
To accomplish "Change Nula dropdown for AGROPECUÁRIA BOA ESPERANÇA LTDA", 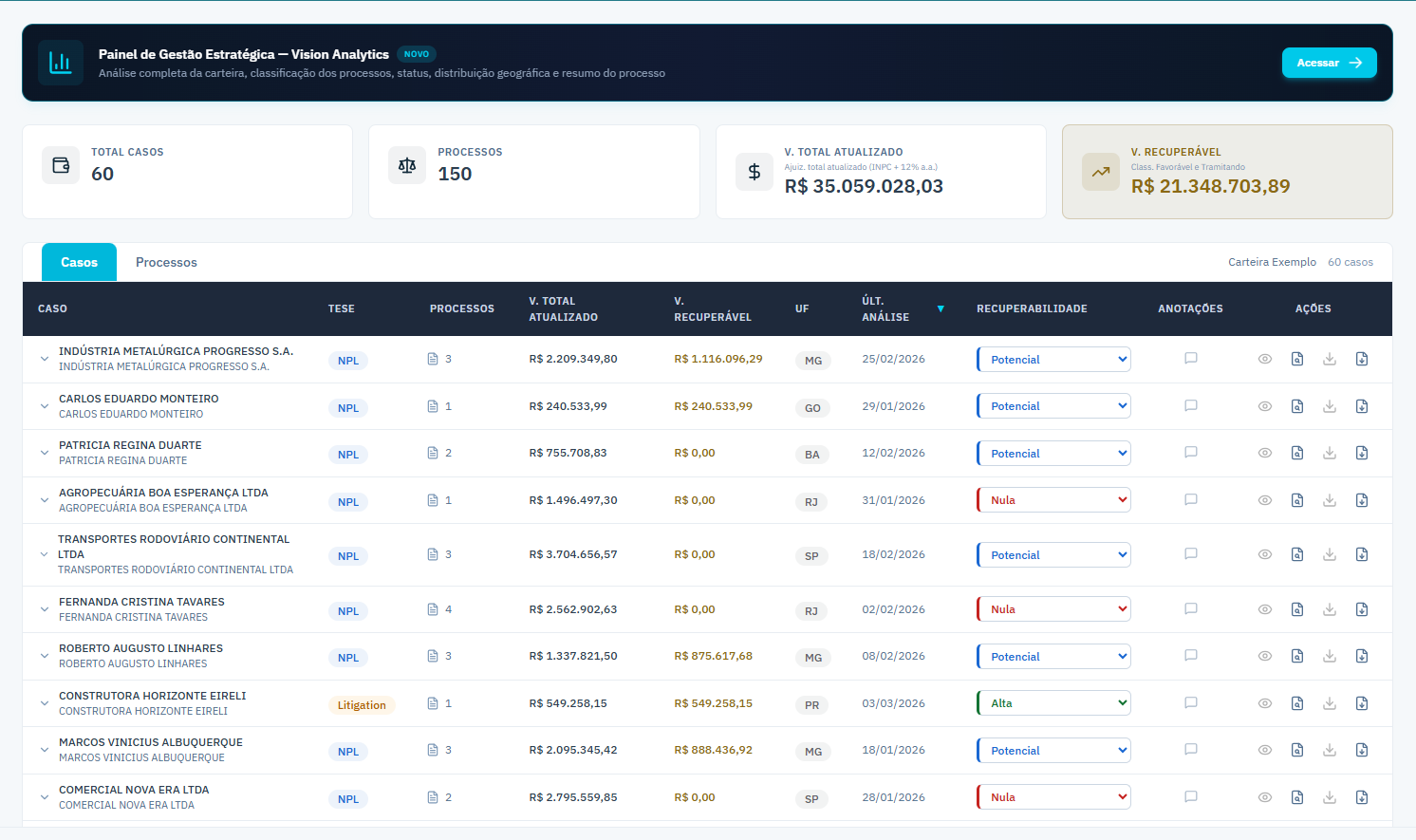I will (x=1053, y=499).
